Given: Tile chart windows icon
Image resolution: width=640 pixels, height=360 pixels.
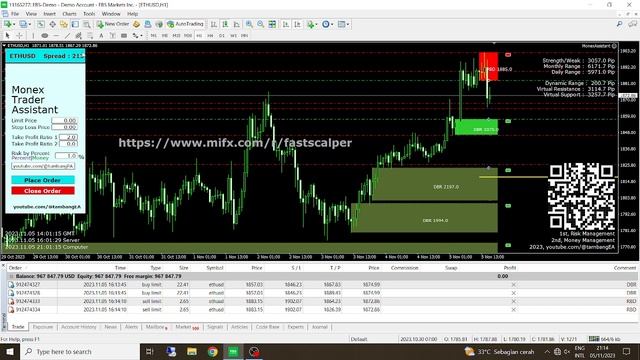Looking at the screenshot, I should (x=272, y=24).
